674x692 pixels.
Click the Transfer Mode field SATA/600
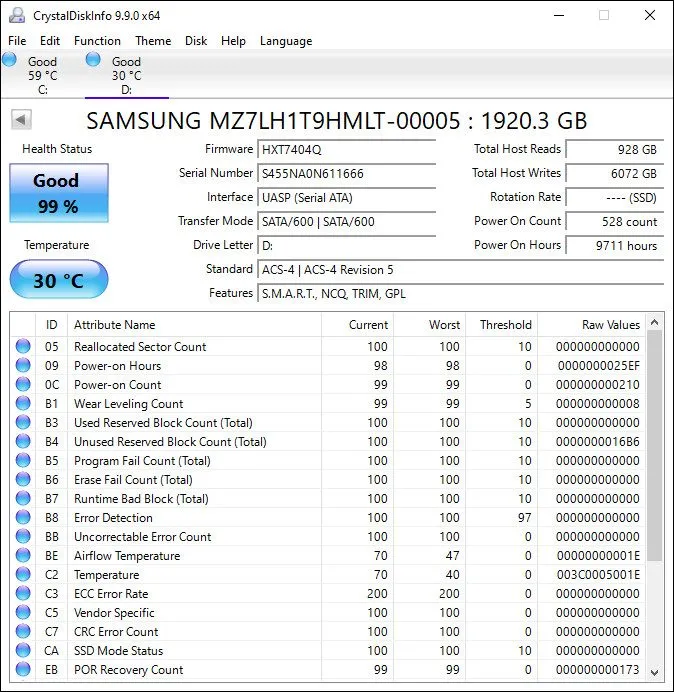click(346, 221)
